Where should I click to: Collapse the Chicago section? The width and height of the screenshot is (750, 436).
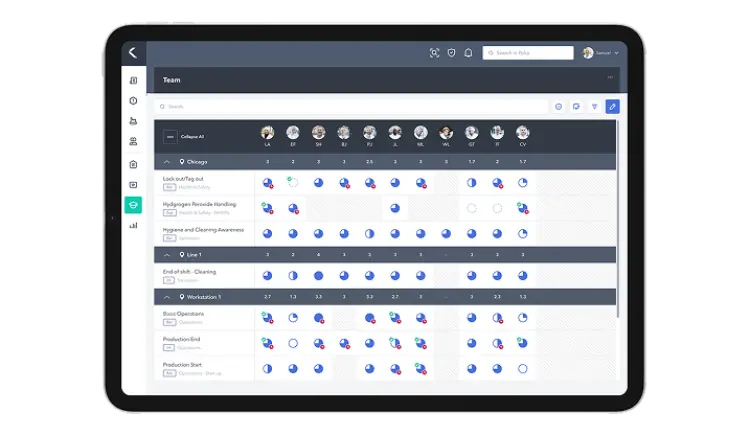click(166, 162)
